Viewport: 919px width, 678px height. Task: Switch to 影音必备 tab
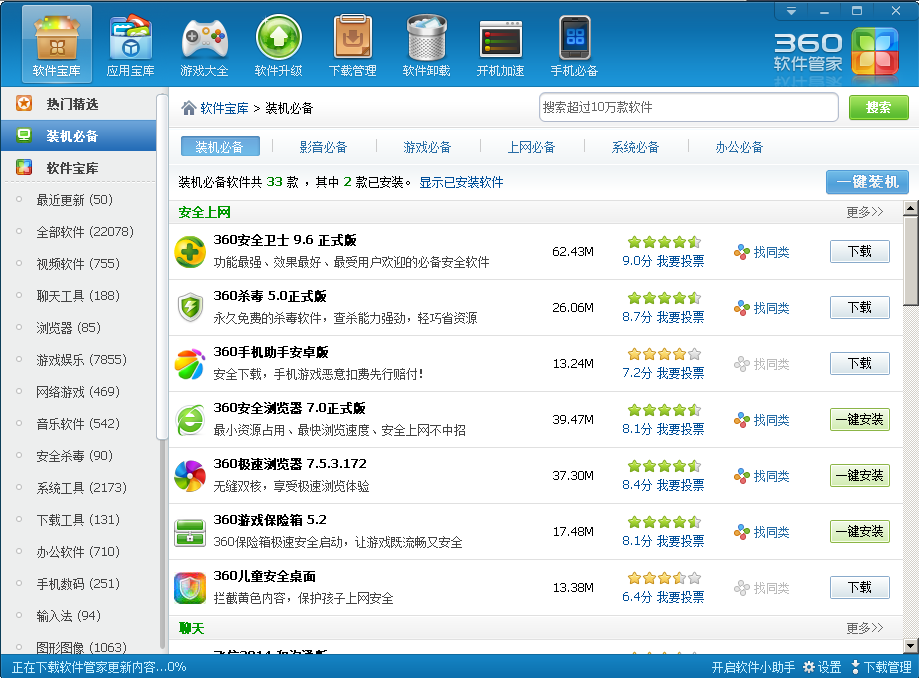[x=323, y=147]
